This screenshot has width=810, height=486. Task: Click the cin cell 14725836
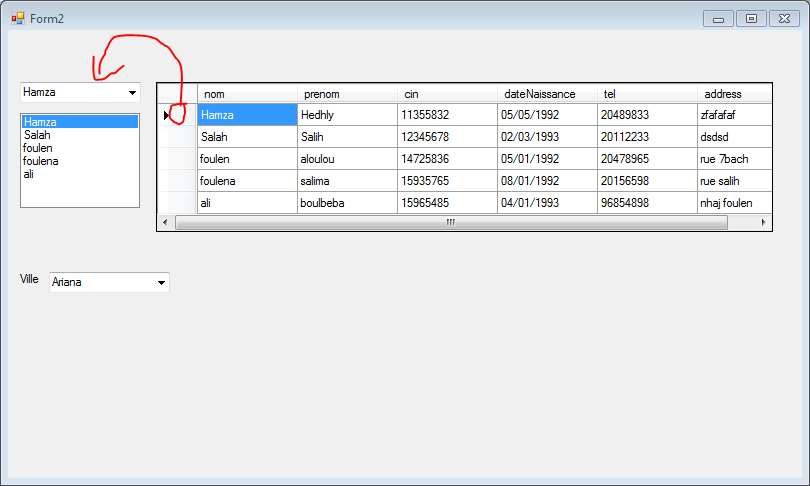point(447,159)
